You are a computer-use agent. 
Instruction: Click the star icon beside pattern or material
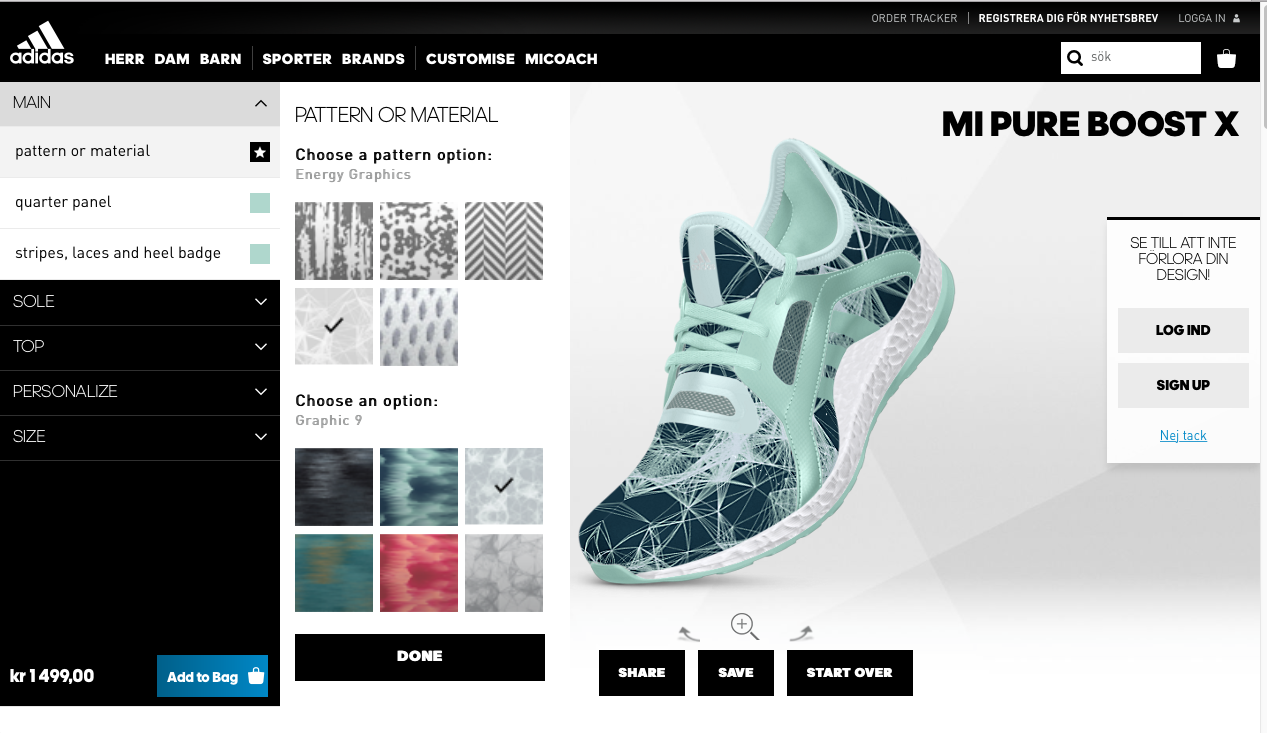[260, 152]
